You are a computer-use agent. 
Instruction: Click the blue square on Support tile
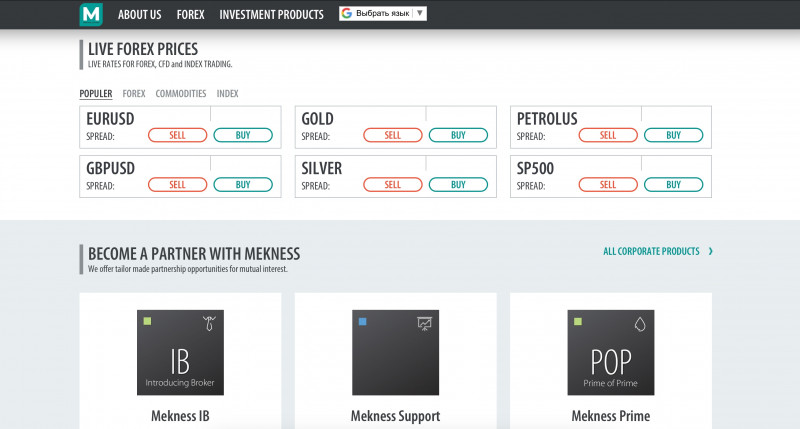(x=363, y=321)
